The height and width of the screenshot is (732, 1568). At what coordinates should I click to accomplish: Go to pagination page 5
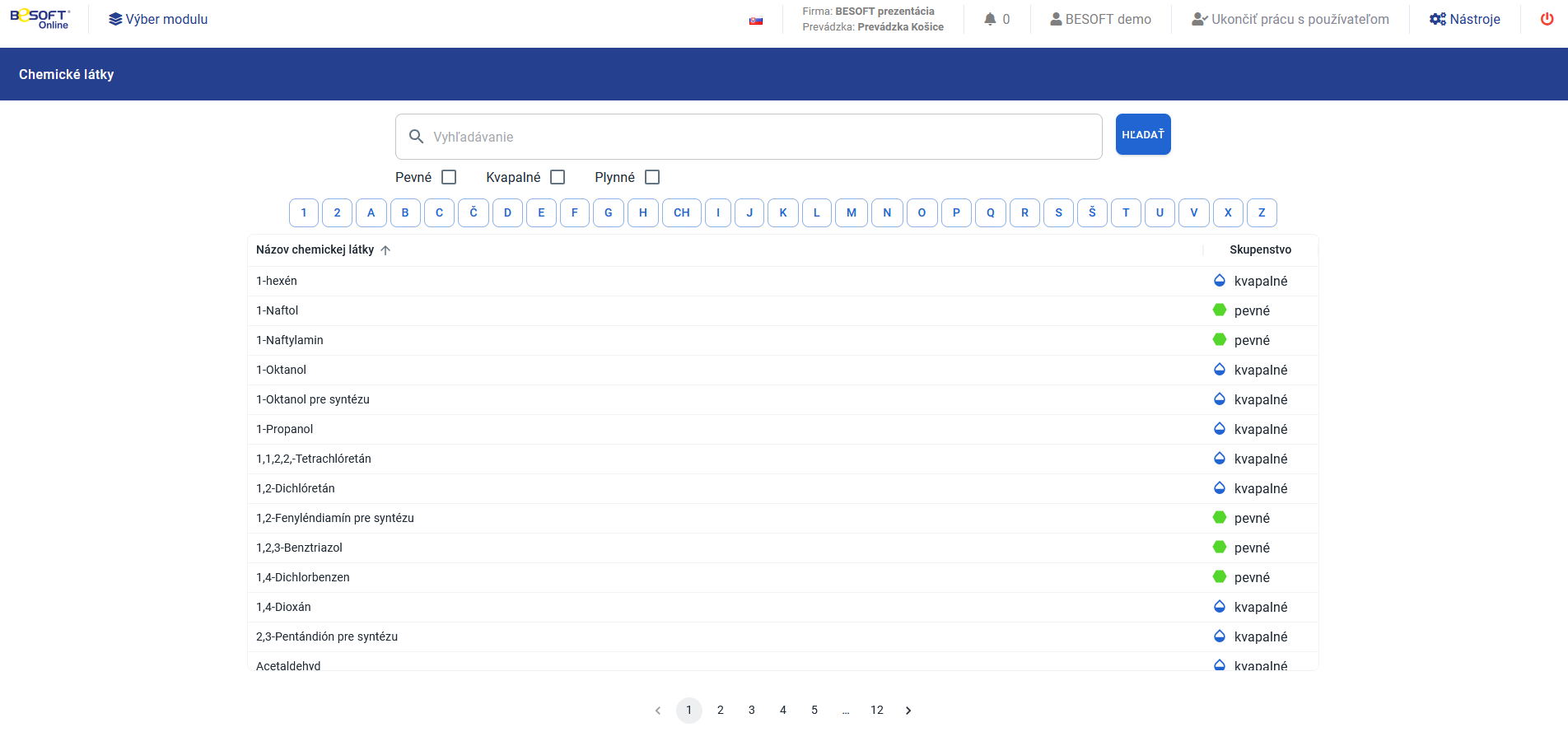click(814, 711)
